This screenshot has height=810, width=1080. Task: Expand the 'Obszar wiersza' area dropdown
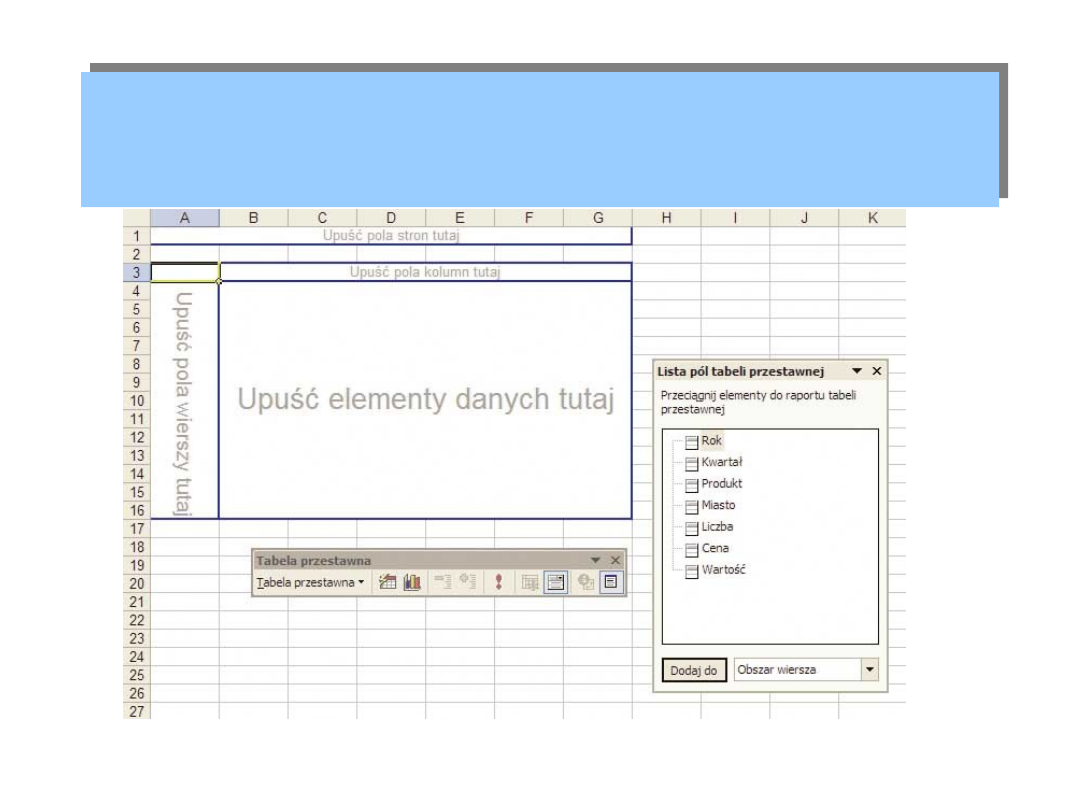point(869,670)
